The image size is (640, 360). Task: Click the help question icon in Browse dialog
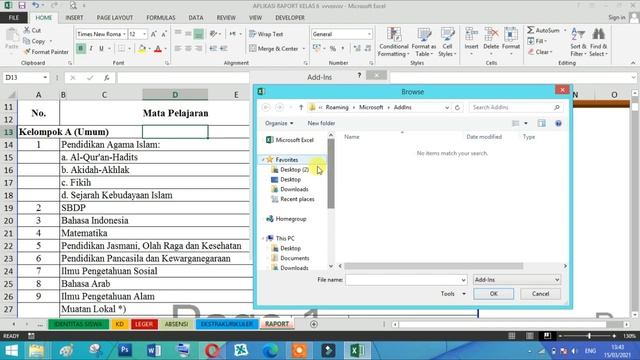[x=558, y=123]
